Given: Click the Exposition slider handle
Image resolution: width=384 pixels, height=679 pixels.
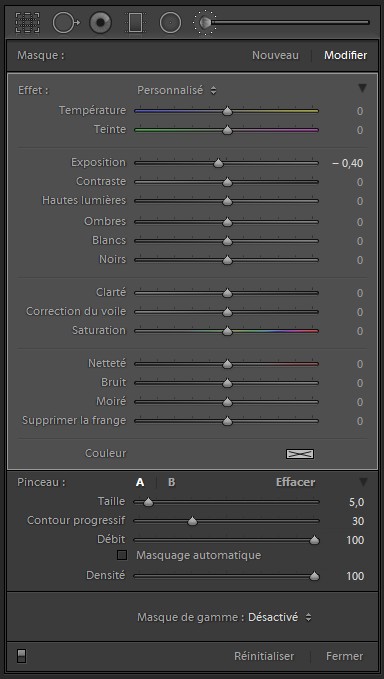Looking at the screenshot, I should tap(218, 164).
